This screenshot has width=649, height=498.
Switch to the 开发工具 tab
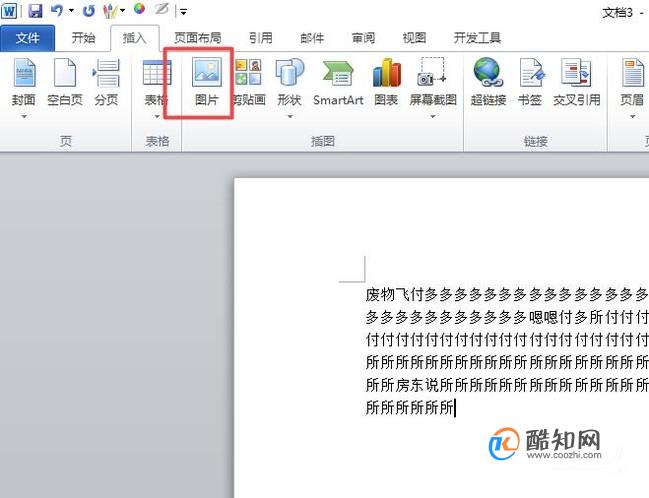pos(477,38)
